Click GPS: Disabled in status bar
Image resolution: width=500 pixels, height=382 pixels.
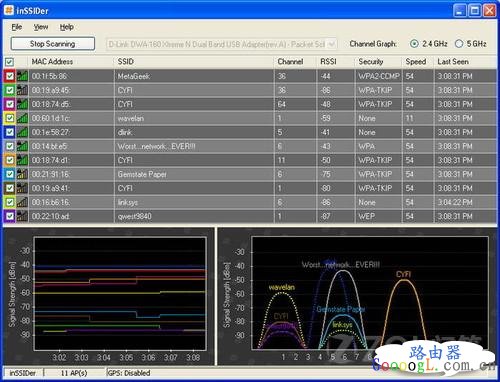pyautogui.click(x=129, y=373)
